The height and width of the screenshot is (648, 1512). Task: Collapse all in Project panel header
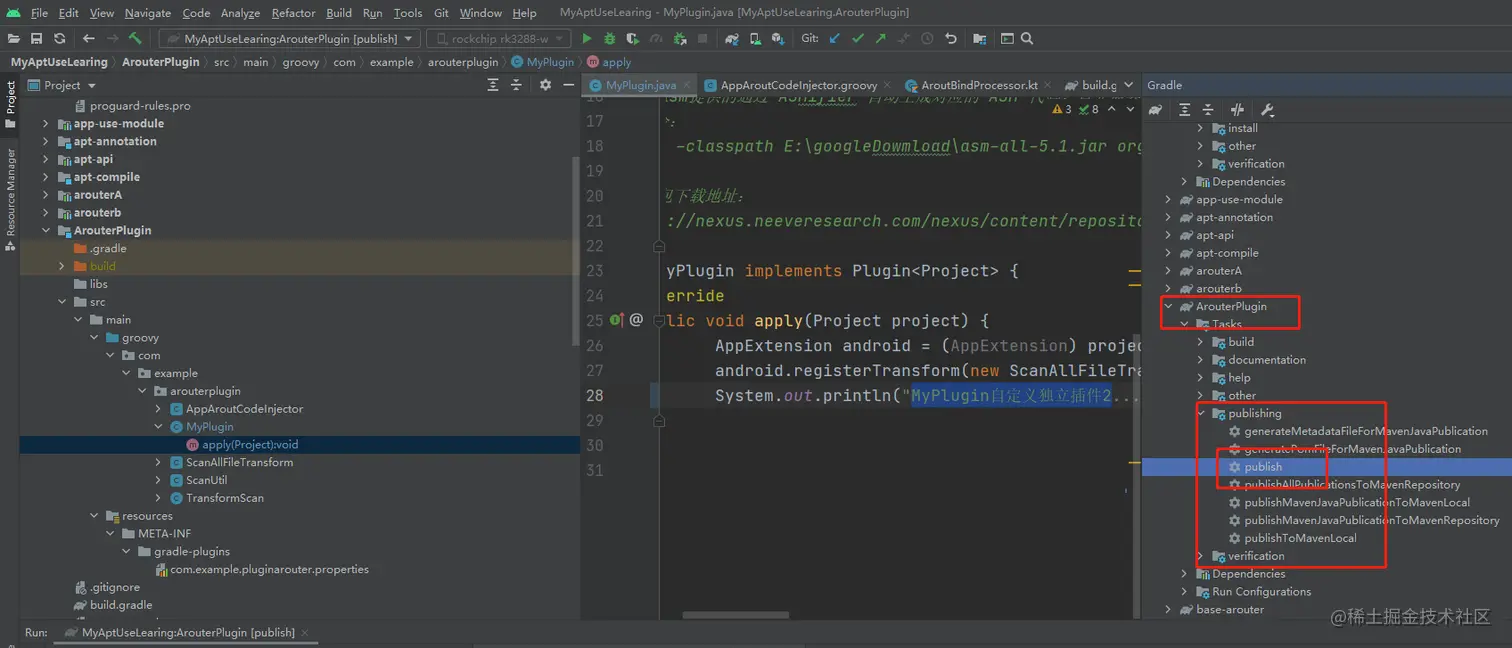point(517,85)
